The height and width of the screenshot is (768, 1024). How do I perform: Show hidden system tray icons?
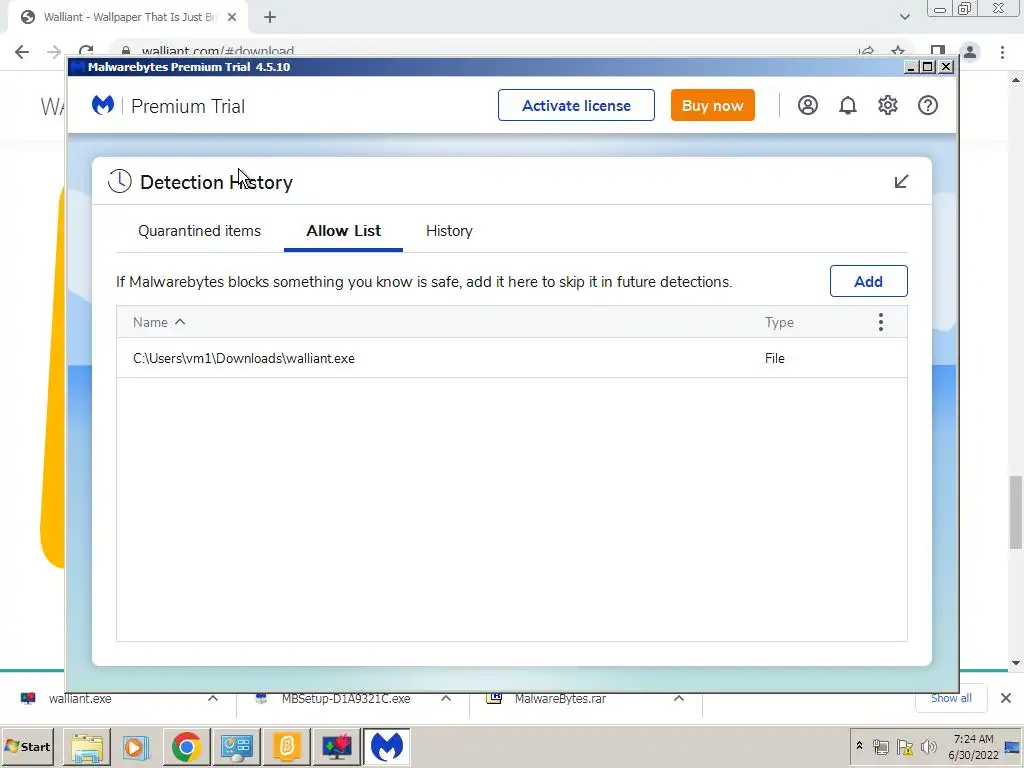(x=859, y=746)
